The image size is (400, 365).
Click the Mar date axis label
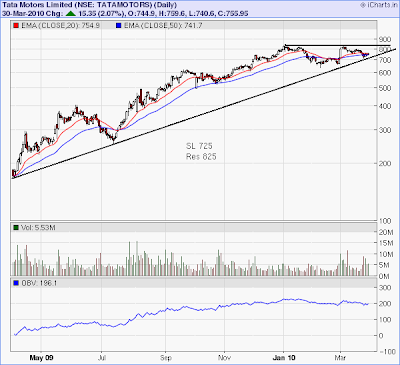(x=340, y=358)
